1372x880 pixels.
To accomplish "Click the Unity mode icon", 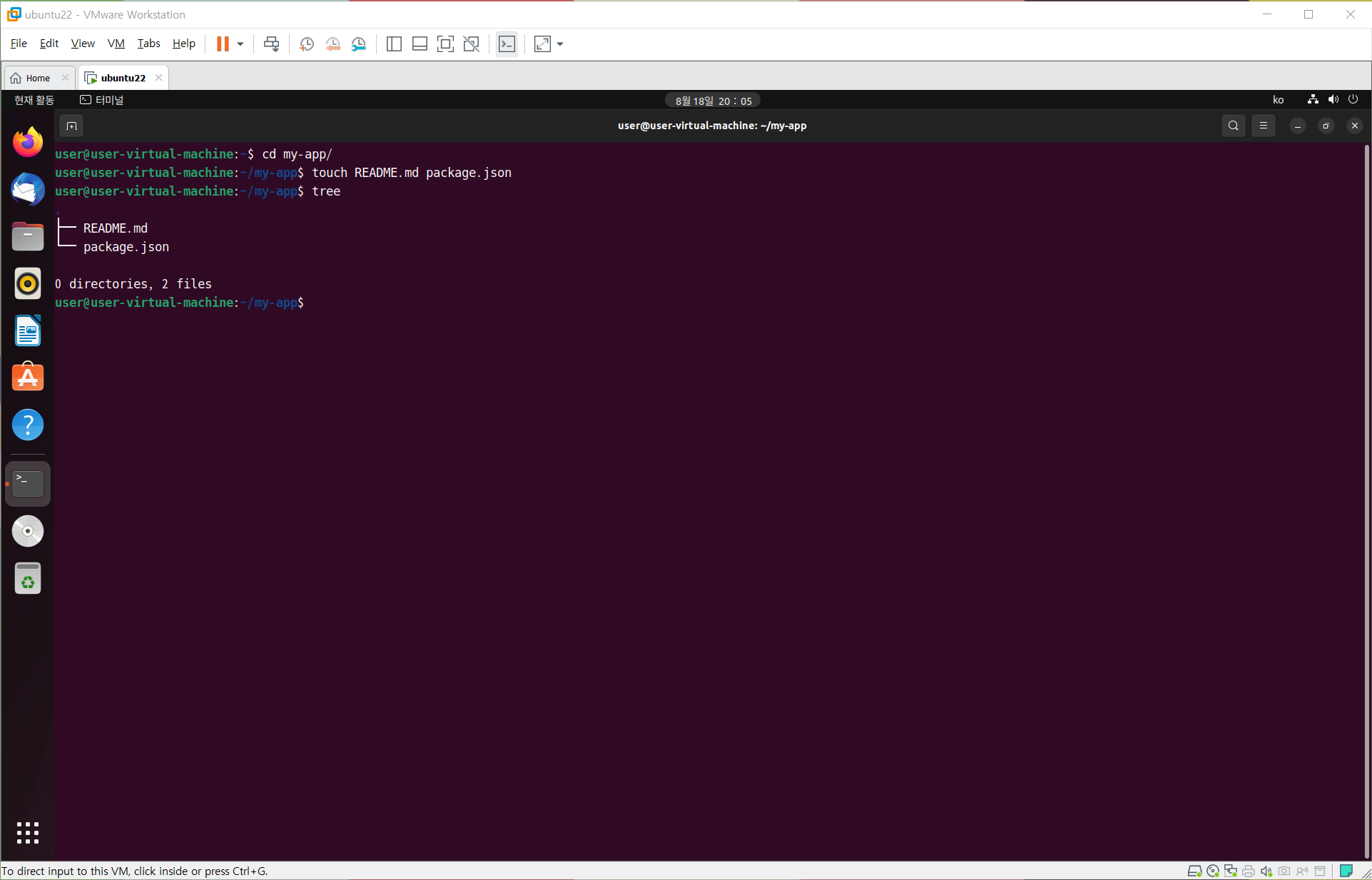I will point(471,44).
